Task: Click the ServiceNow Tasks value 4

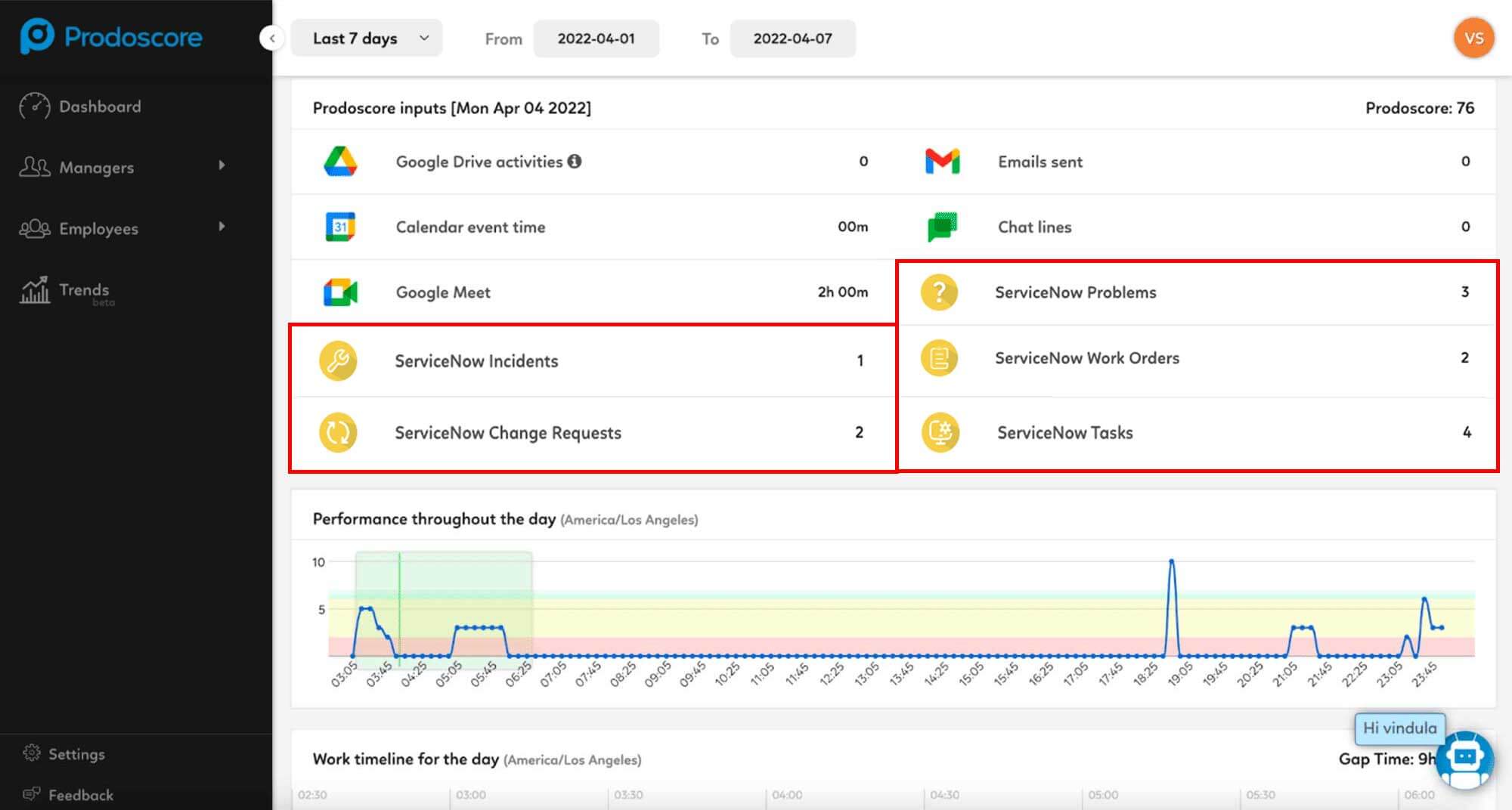Action: [x=1467, y=432]
